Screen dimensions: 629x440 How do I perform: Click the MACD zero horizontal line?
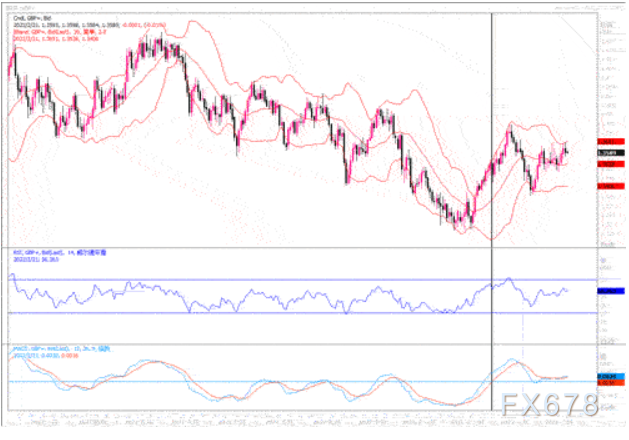coord(303,381)
